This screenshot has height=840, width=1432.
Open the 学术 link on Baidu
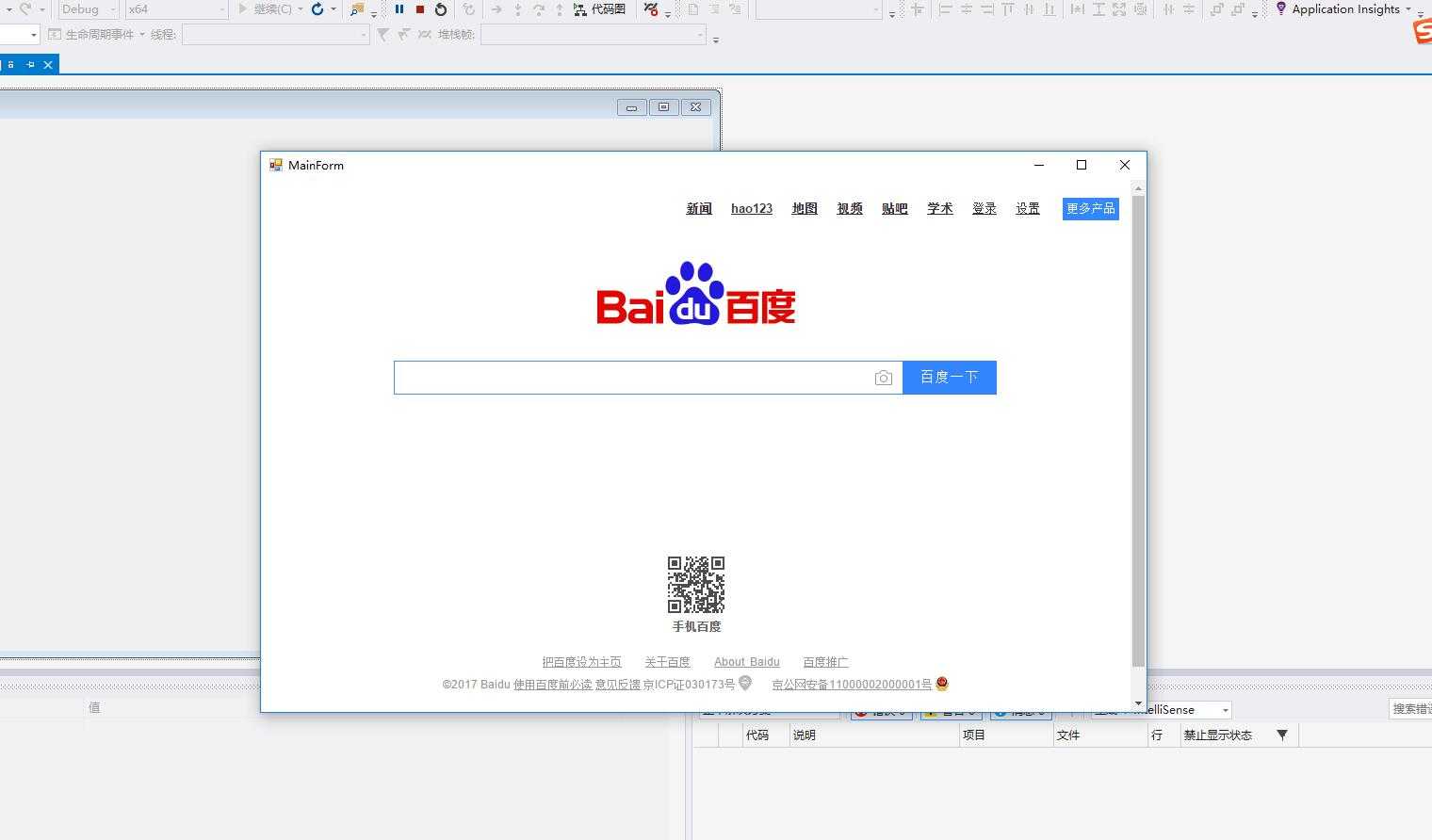(x=940, y=209)
